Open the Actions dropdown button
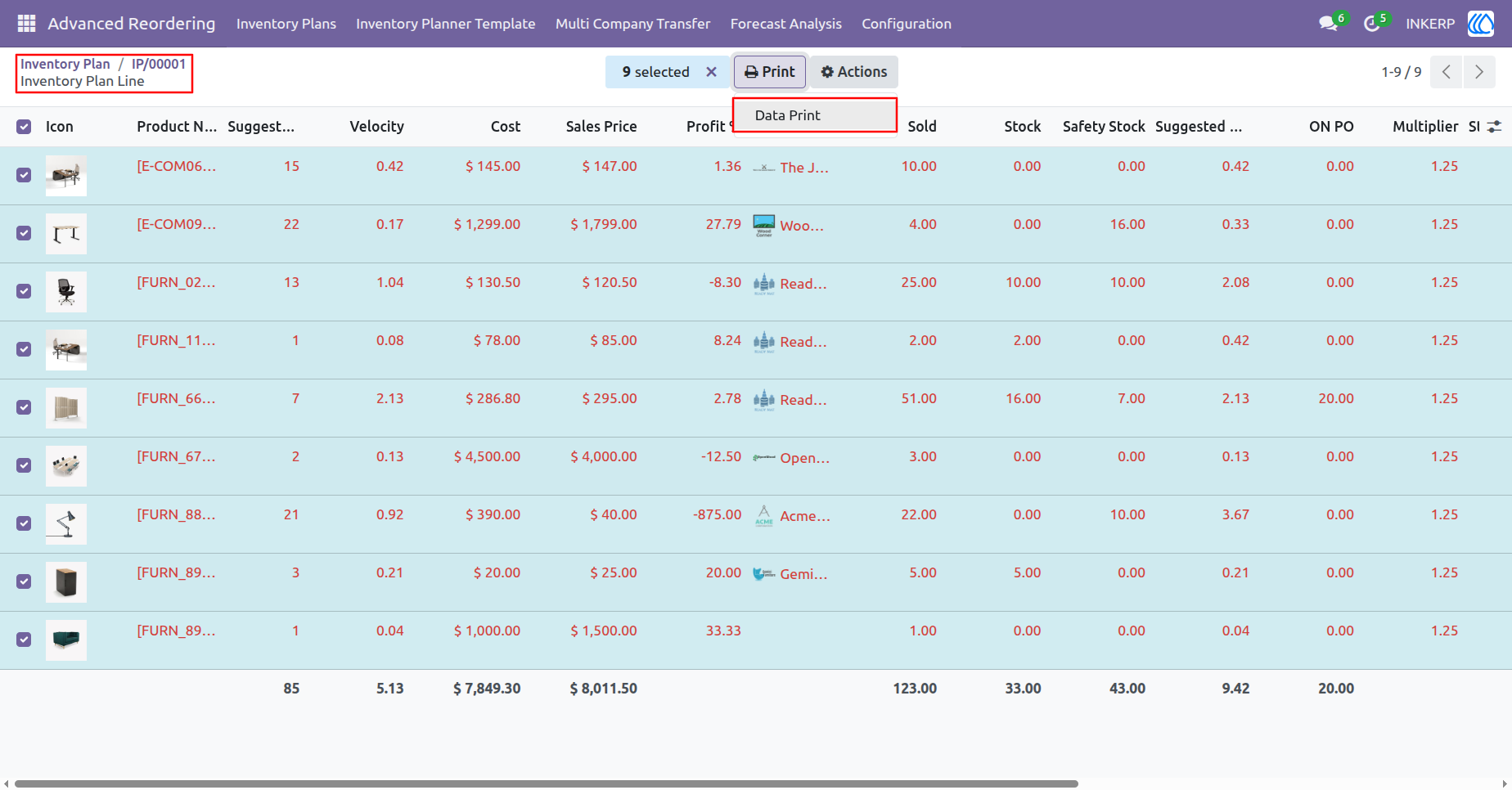Viewport: 1512px width, 790px height. coord(854,72)
